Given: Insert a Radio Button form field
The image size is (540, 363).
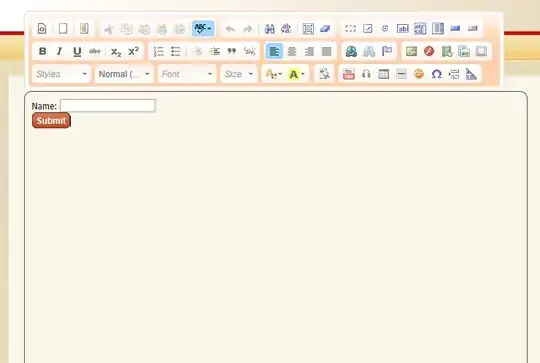Looking at the screenshot, I should pyautogui.click(x=385, y=29).
